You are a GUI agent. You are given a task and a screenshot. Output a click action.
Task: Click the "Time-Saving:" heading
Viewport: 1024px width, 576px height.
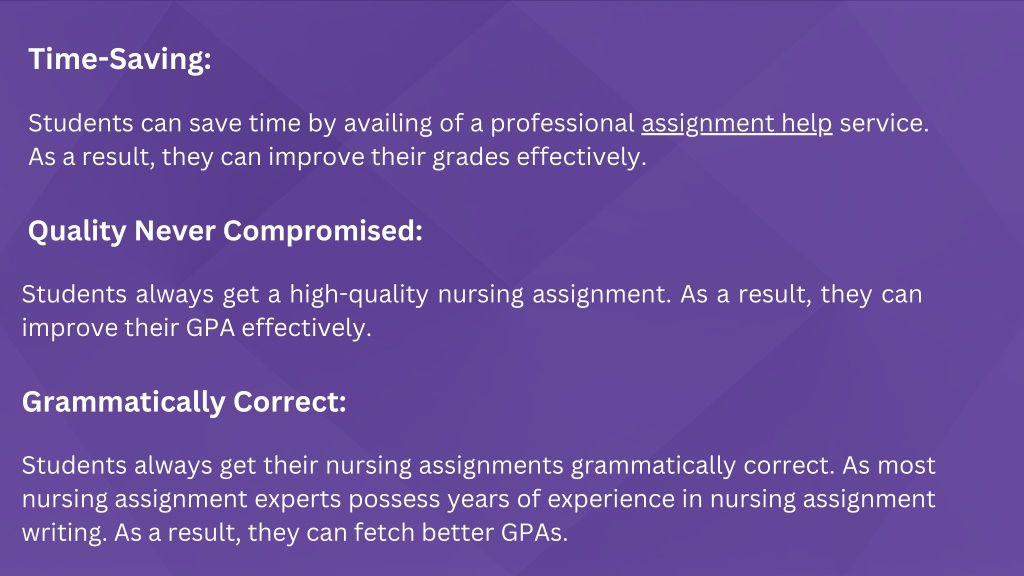pyautogui.click(x=120, y=59)
